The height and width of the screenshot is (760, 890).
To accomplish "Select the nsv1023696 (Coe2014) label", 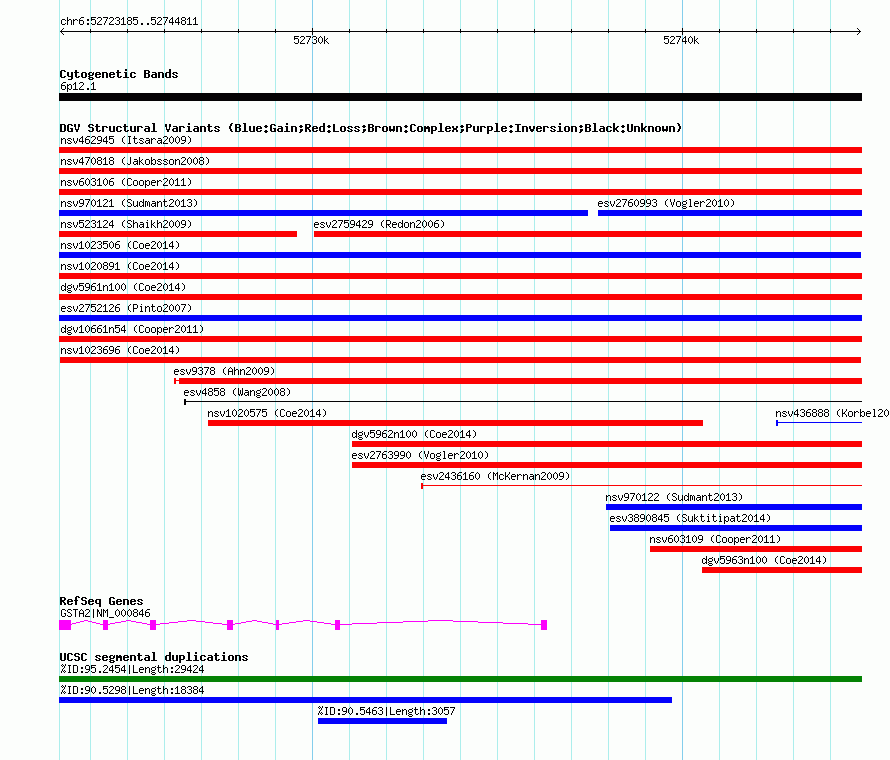I will [x=120, y=350].
